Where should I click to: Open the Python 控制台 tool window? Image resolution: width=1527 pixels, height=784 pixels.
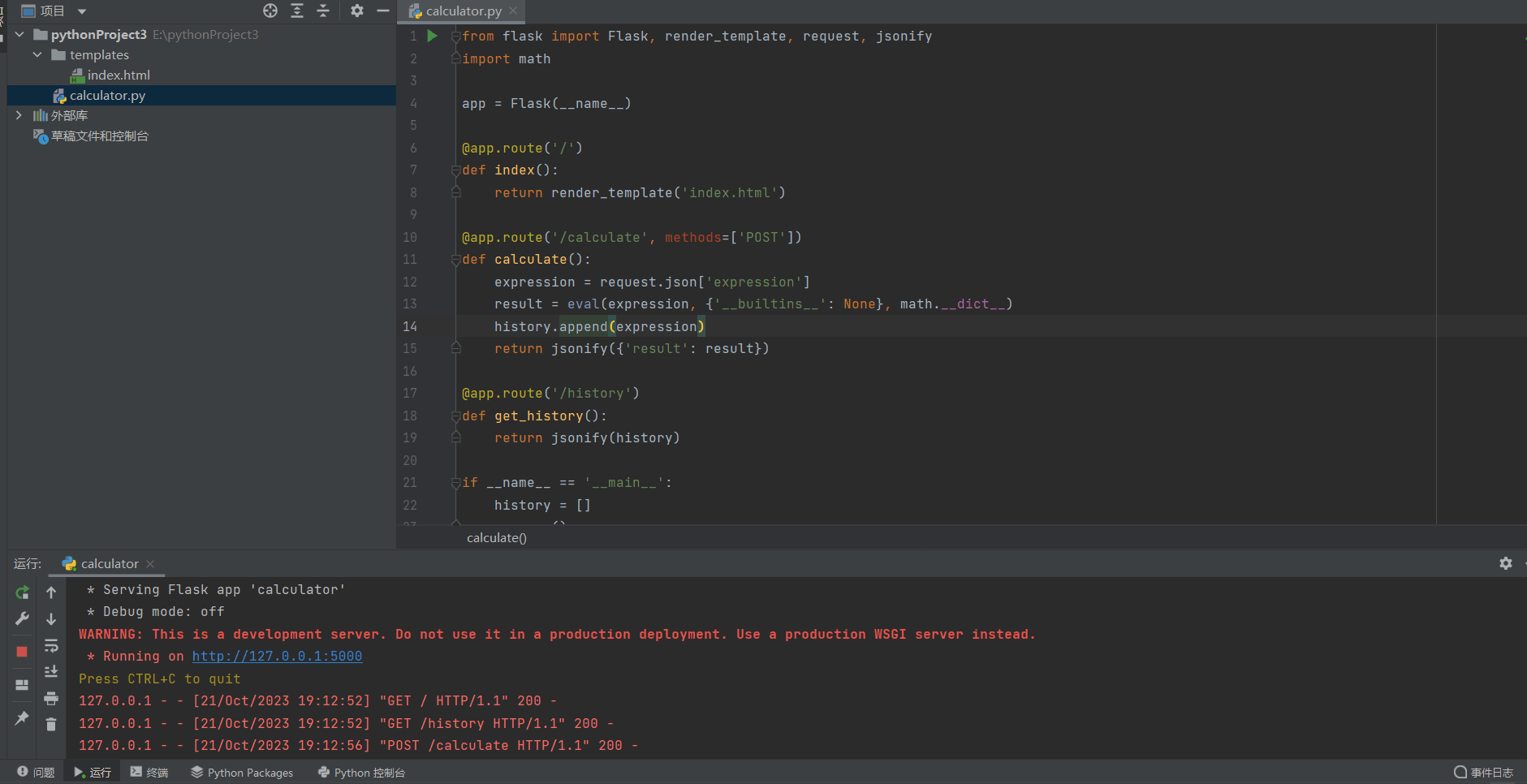click(360, 772)
